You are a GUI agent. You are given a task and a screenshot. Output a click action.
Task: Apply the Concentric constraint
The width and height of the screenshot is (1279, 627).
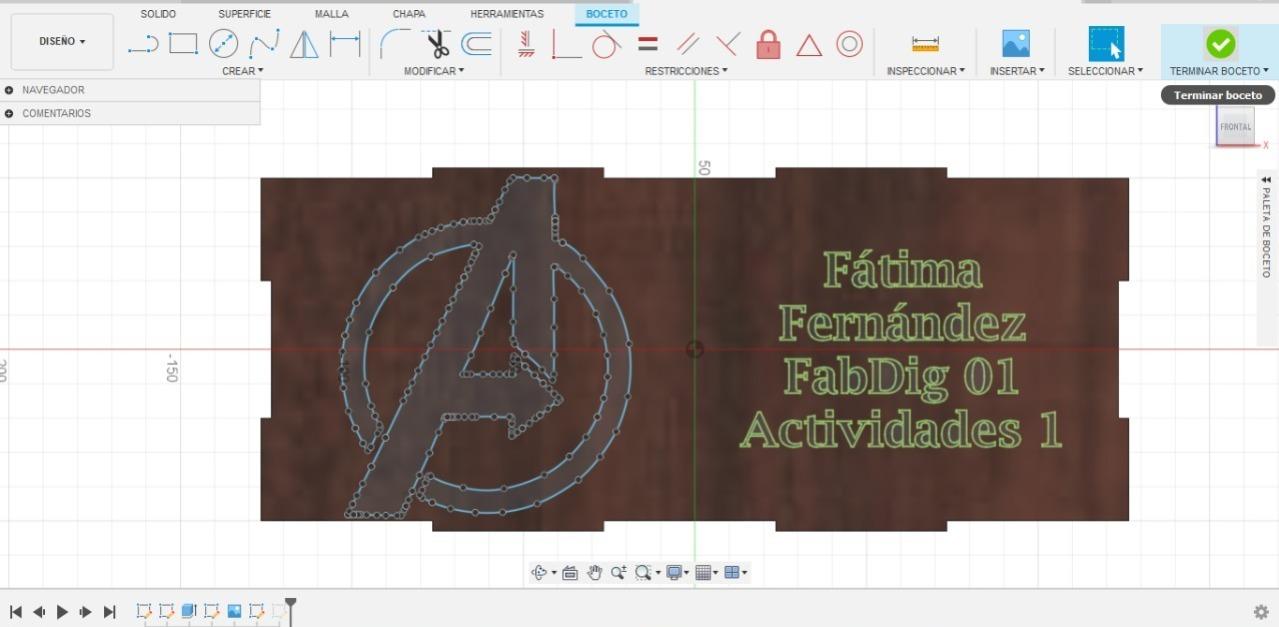[849, 44]
